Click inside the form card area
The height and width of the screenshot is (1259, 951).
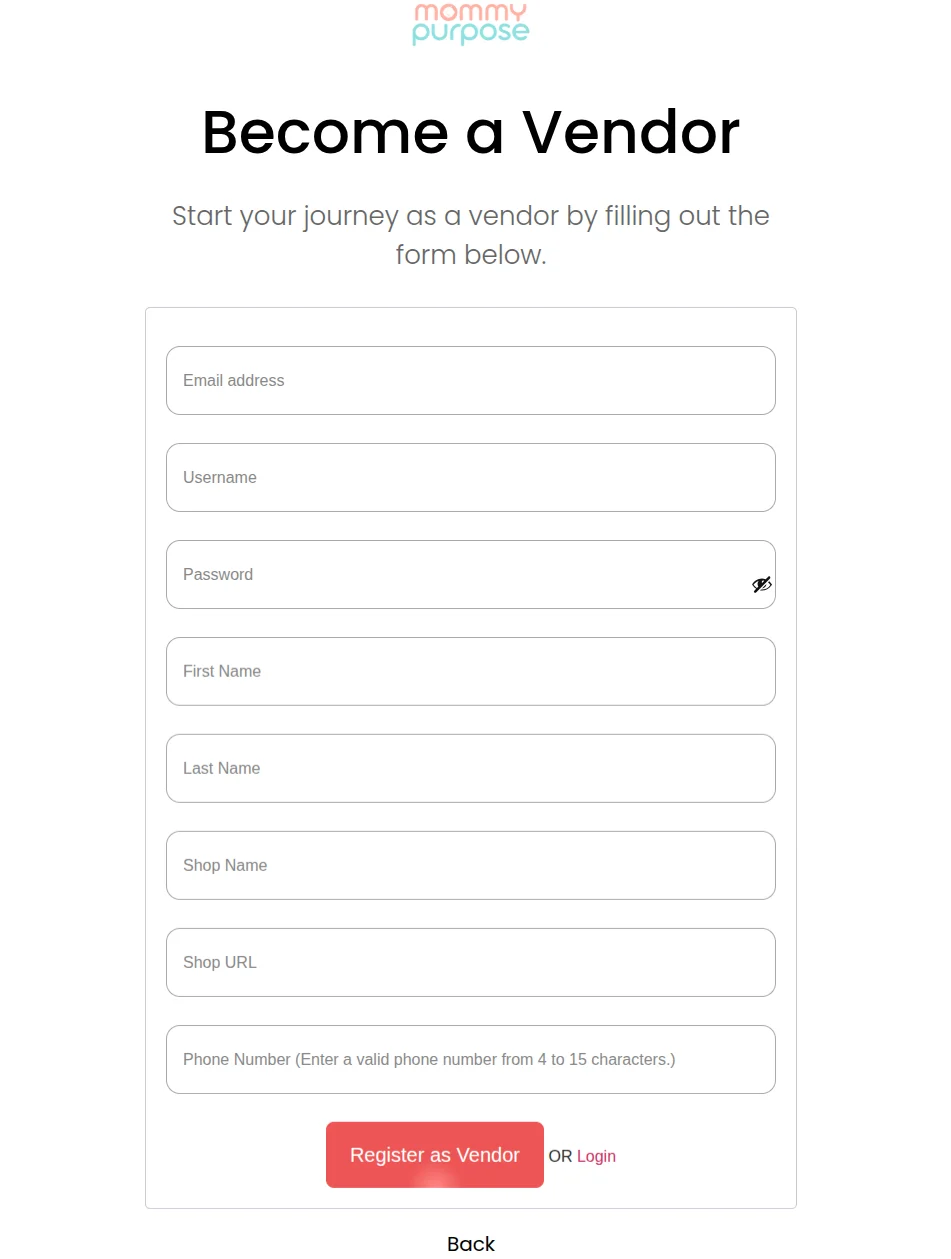click(470, 758)
